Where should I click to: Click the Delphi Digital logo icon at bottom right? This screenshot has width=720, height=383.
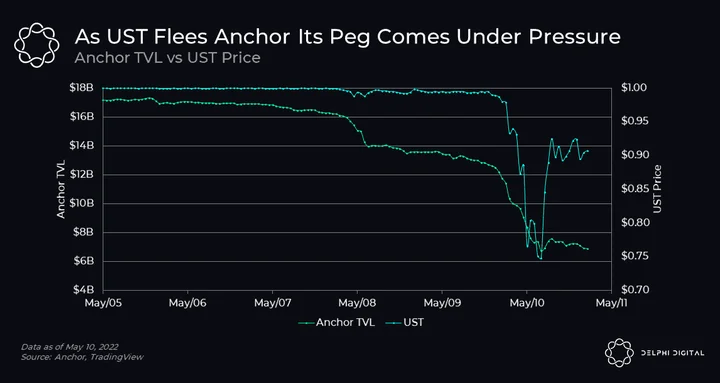619,353
